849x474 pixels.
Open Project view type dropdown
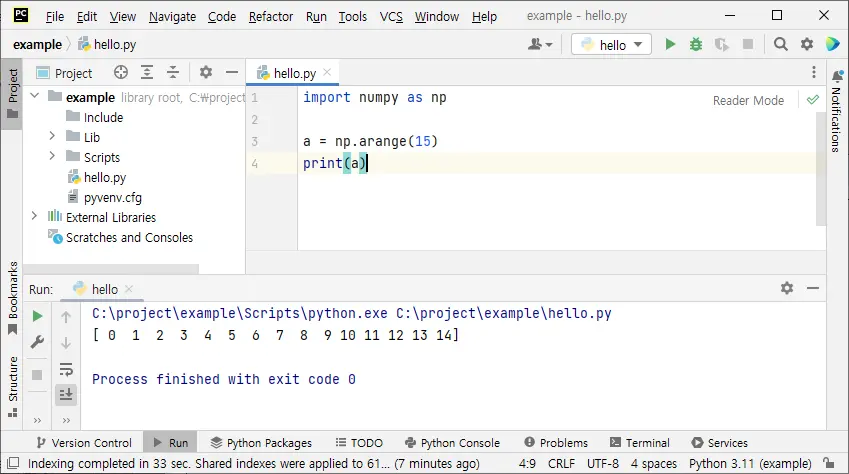point(64,73)
